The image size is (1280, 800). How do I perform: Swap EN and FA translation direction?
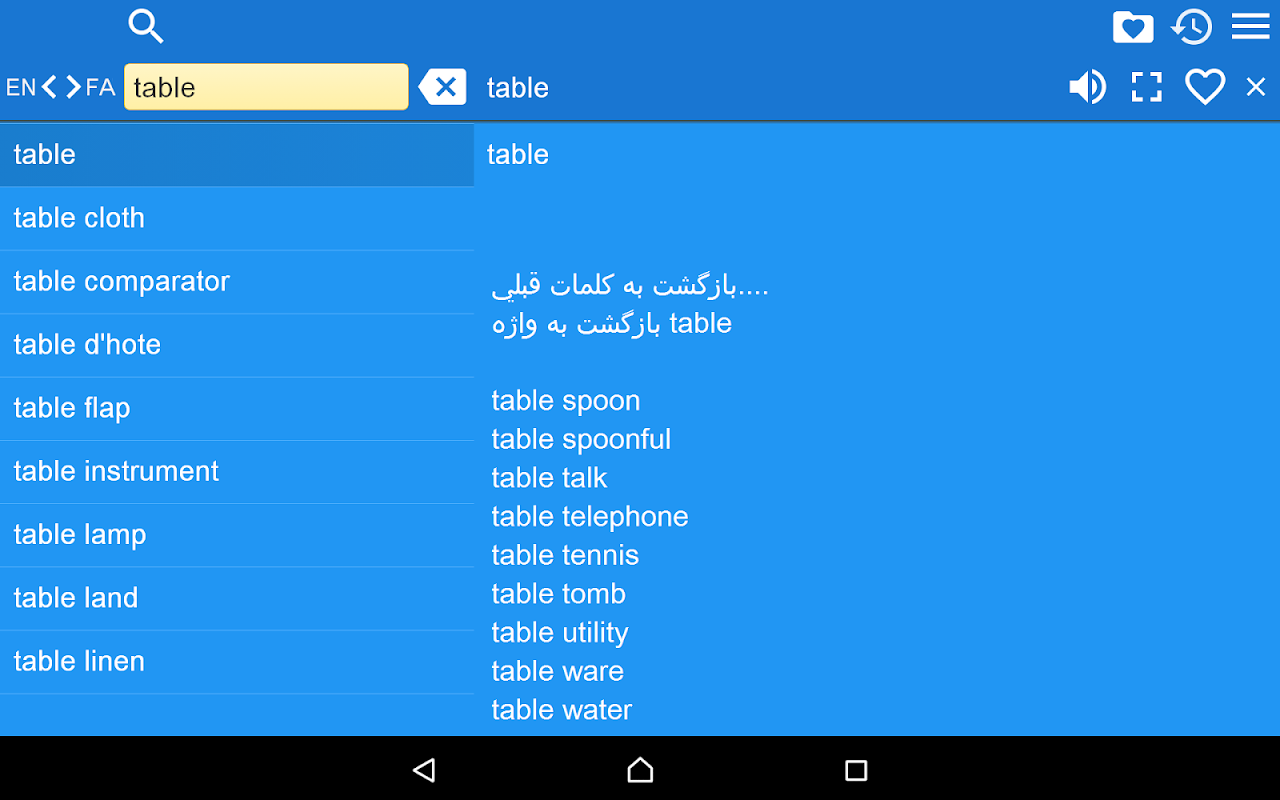click(60, 87)
